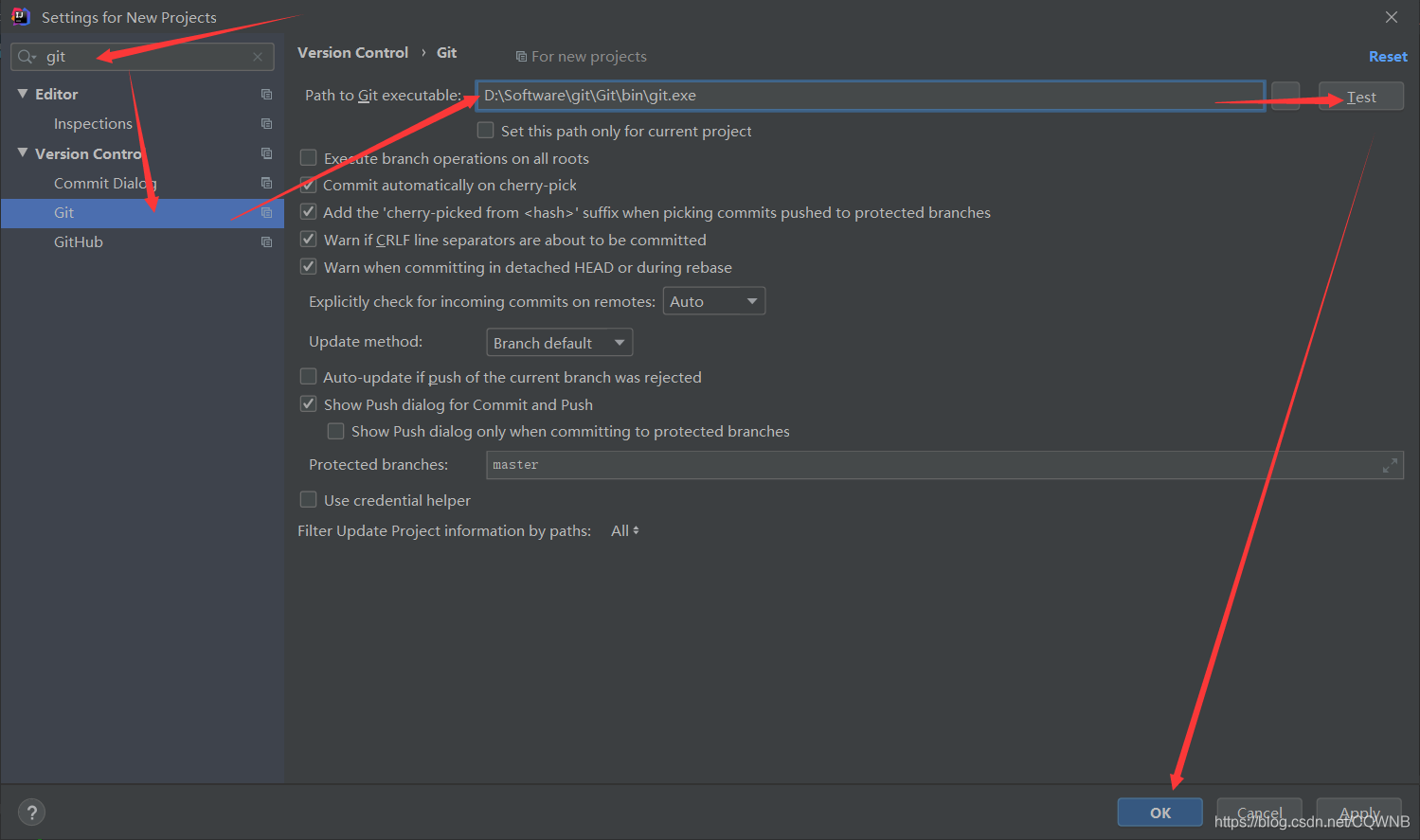This screenshot has width=1420, height=840.
Task: Click the Protected branches master field
Action: click(x=944, y=465)
